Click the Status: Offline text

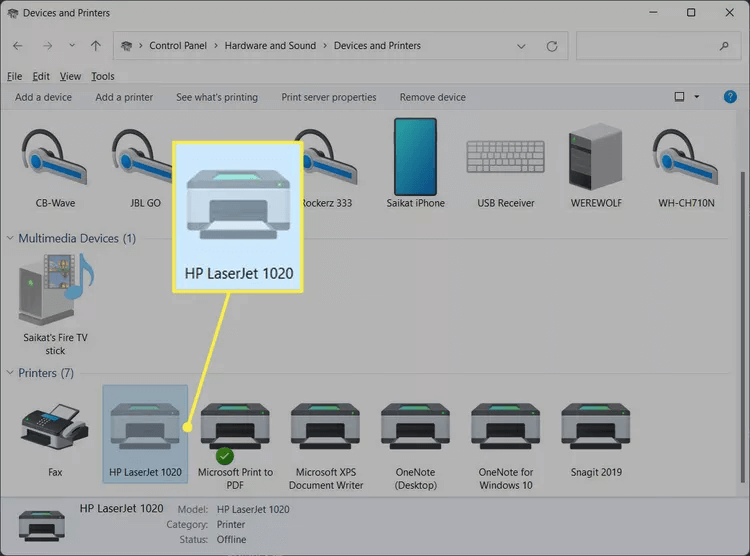click(x=213, y=539)
